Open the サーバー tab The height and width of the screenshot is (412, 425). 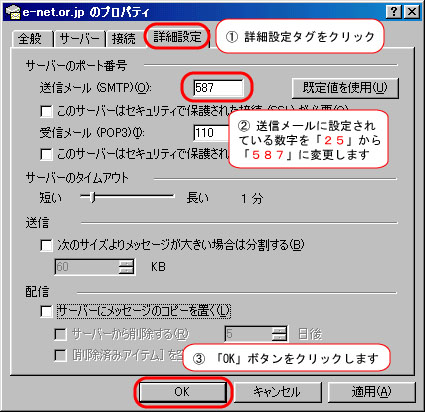point(79,39)
